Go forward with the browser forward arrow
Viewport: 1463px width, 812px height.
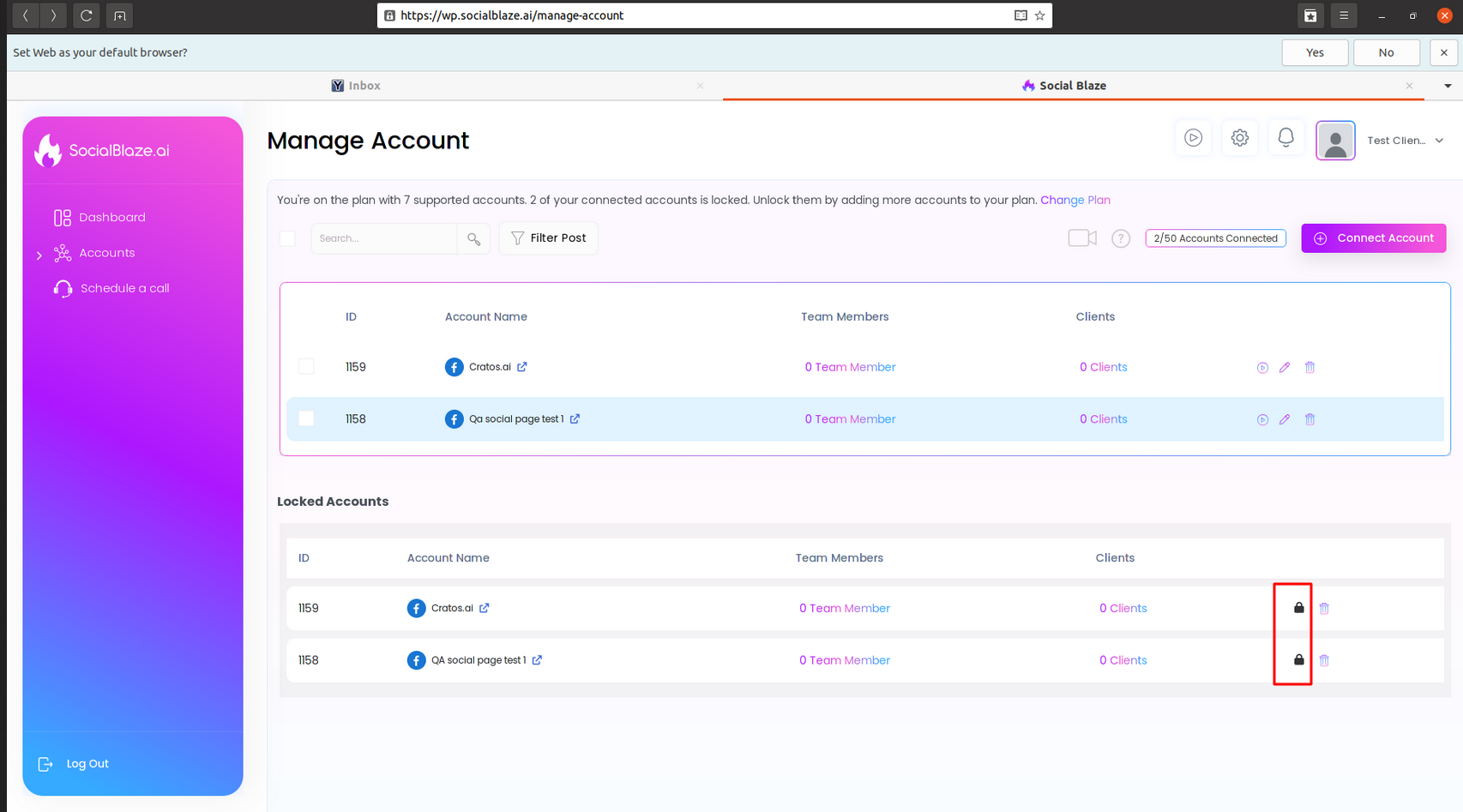pyautogui.click(x=53, y=15)
